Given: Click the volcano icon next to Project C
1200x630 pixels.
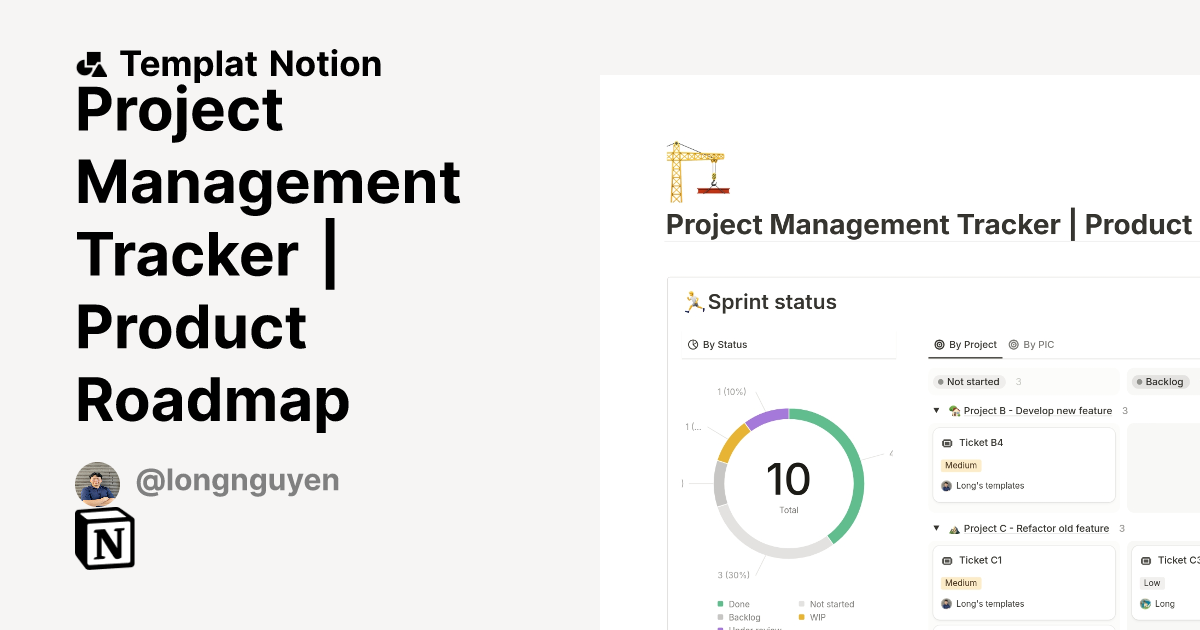Looking at the screenshot, I should click(x=955, y=528).
